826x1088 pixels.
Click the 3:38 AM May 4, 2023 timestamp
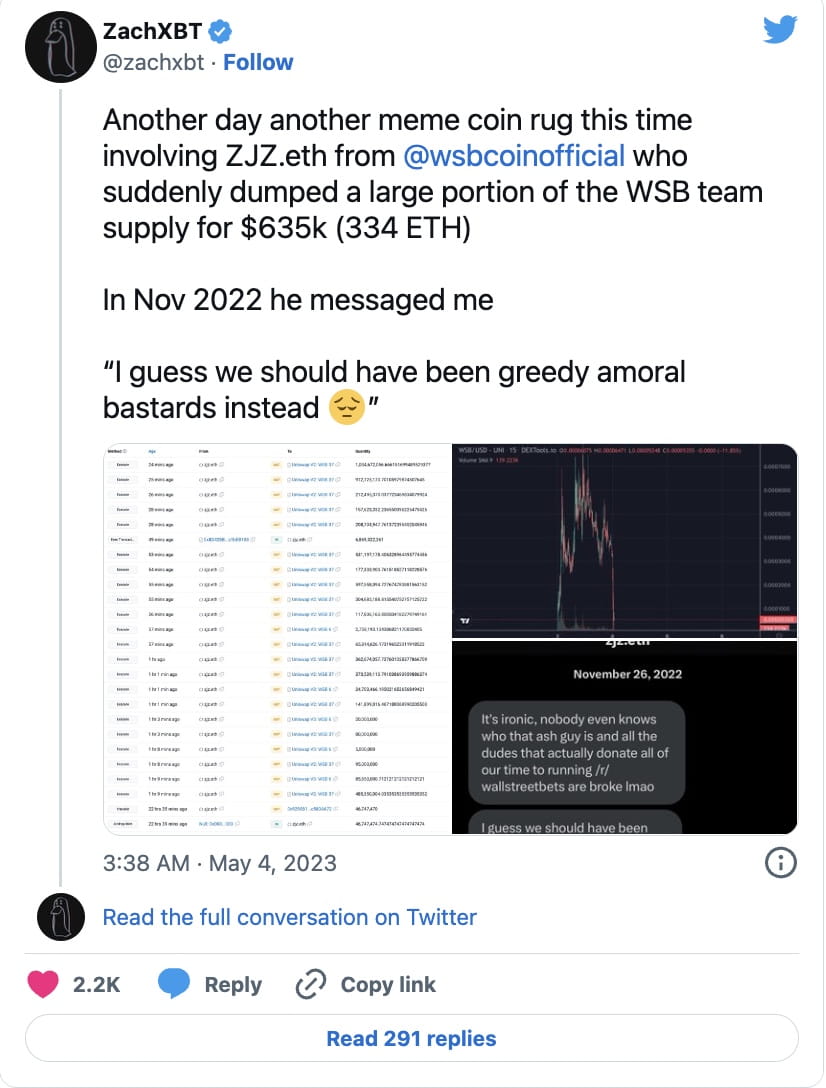(x=219, y=862)
